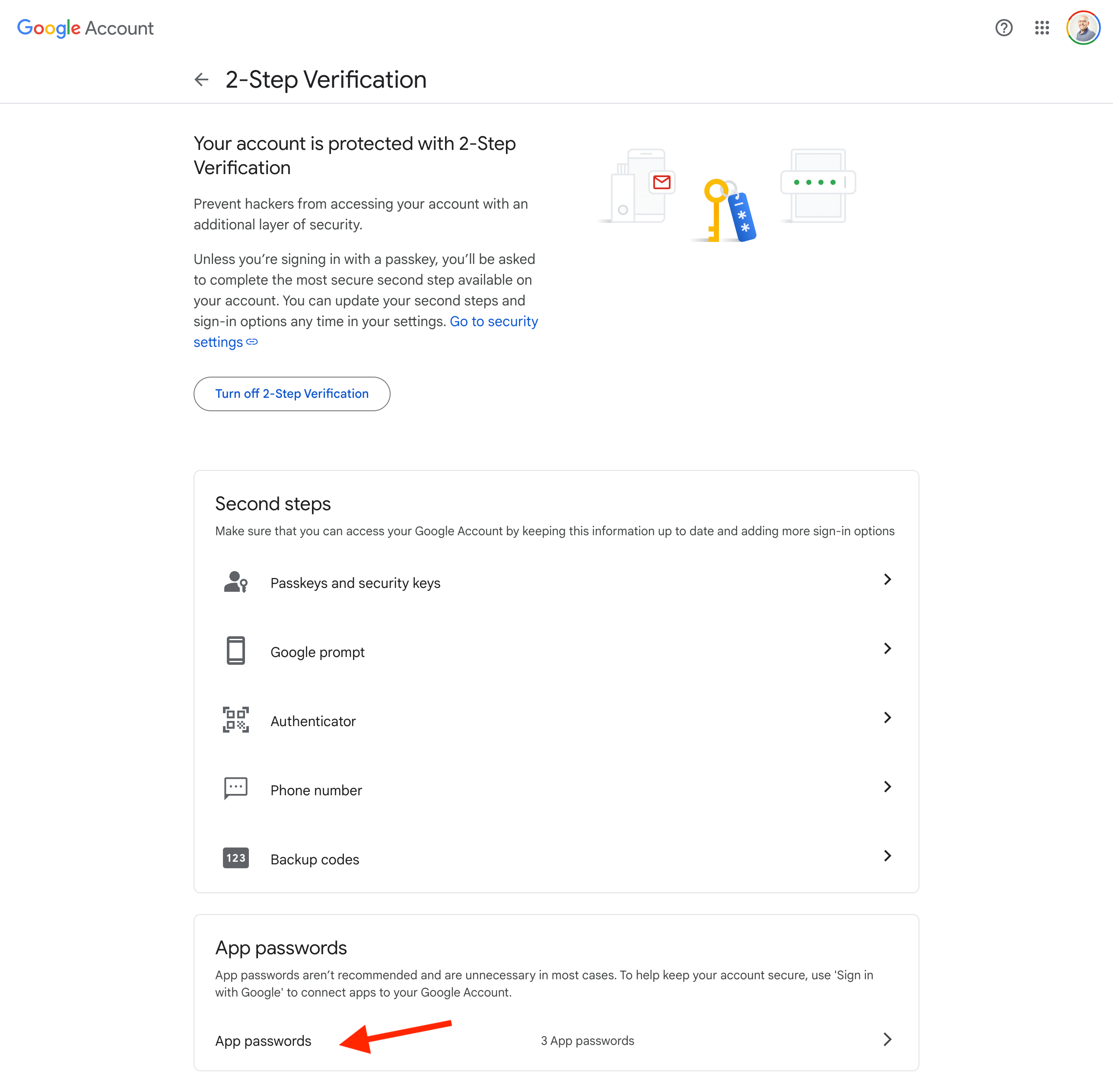Toggle the Authenticator second step
This screenshot has width=1113, height=1092.
pyautogui.click(x=556, y=720)
